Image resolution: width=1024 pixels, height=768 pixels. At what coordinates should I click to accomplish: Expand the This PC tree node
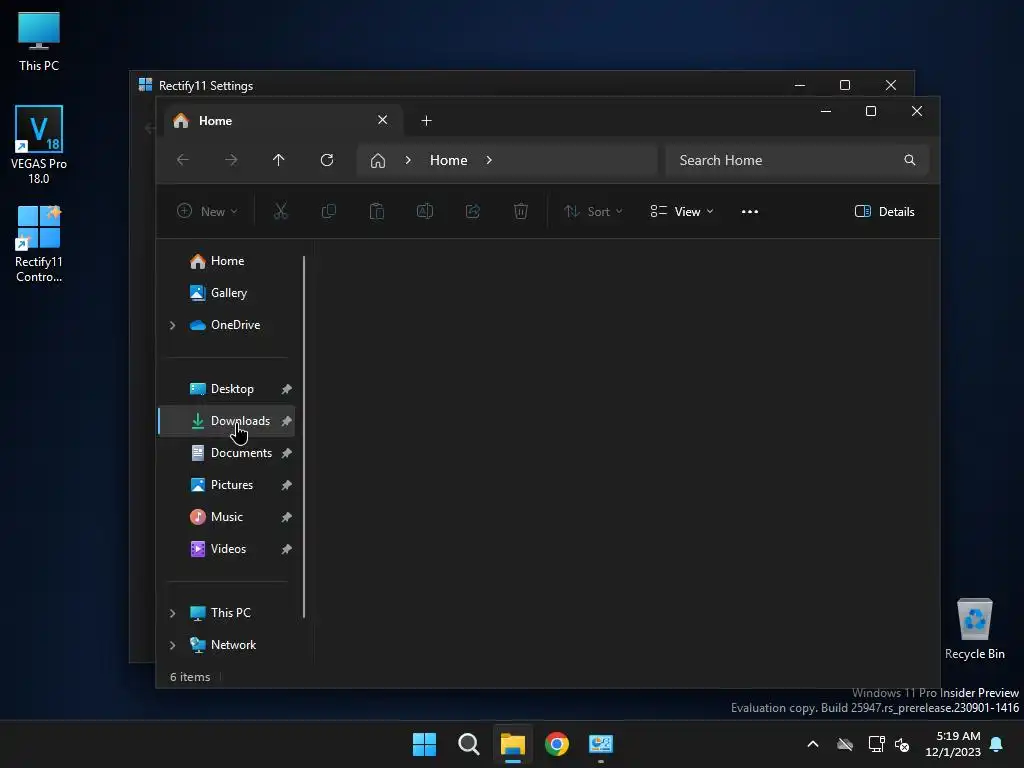click(172, 613)
